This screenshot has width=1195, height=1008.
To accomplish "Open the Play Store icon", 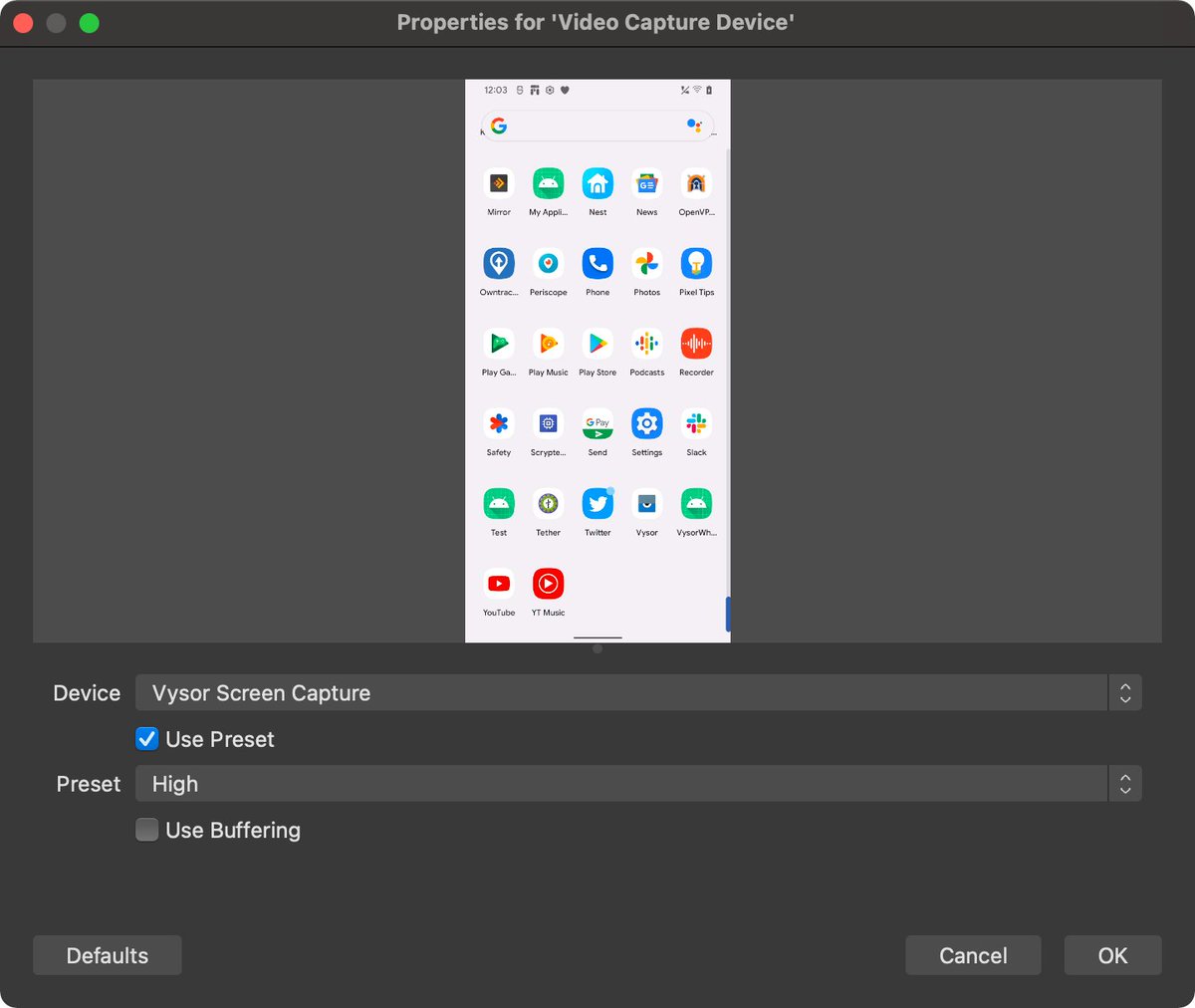I will coord(597,344).
